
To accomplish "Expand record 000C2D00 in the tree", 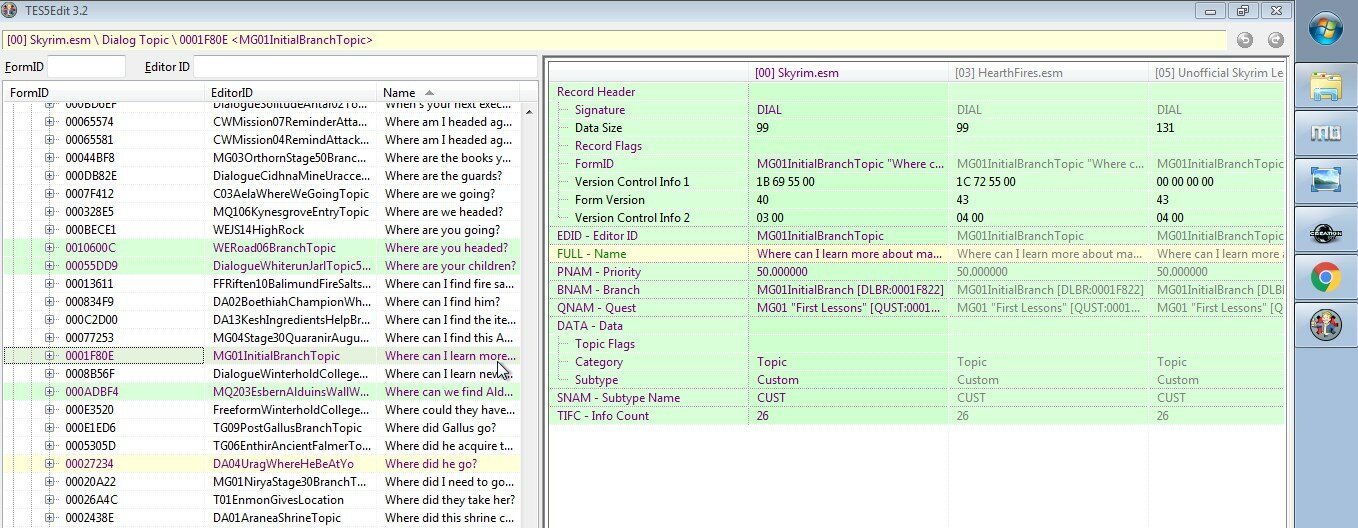I will coord(50,320).
